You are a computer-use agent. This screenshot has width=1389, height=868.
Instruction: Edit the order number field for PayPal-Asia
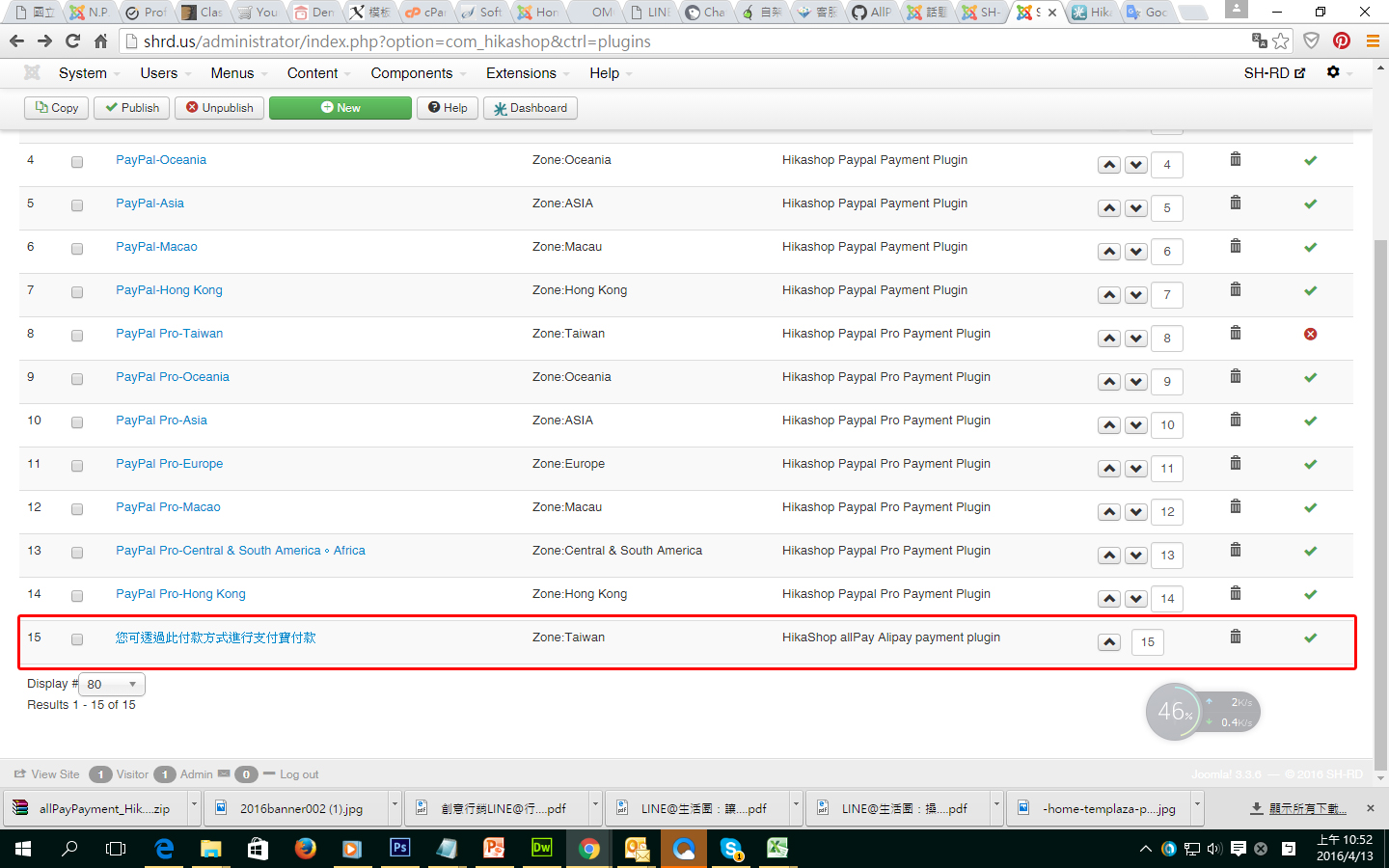1167,208
